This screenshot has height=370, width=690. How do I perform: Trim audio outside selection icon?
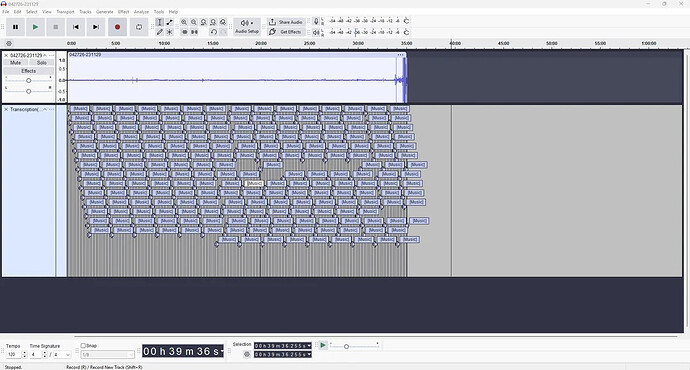184,32
